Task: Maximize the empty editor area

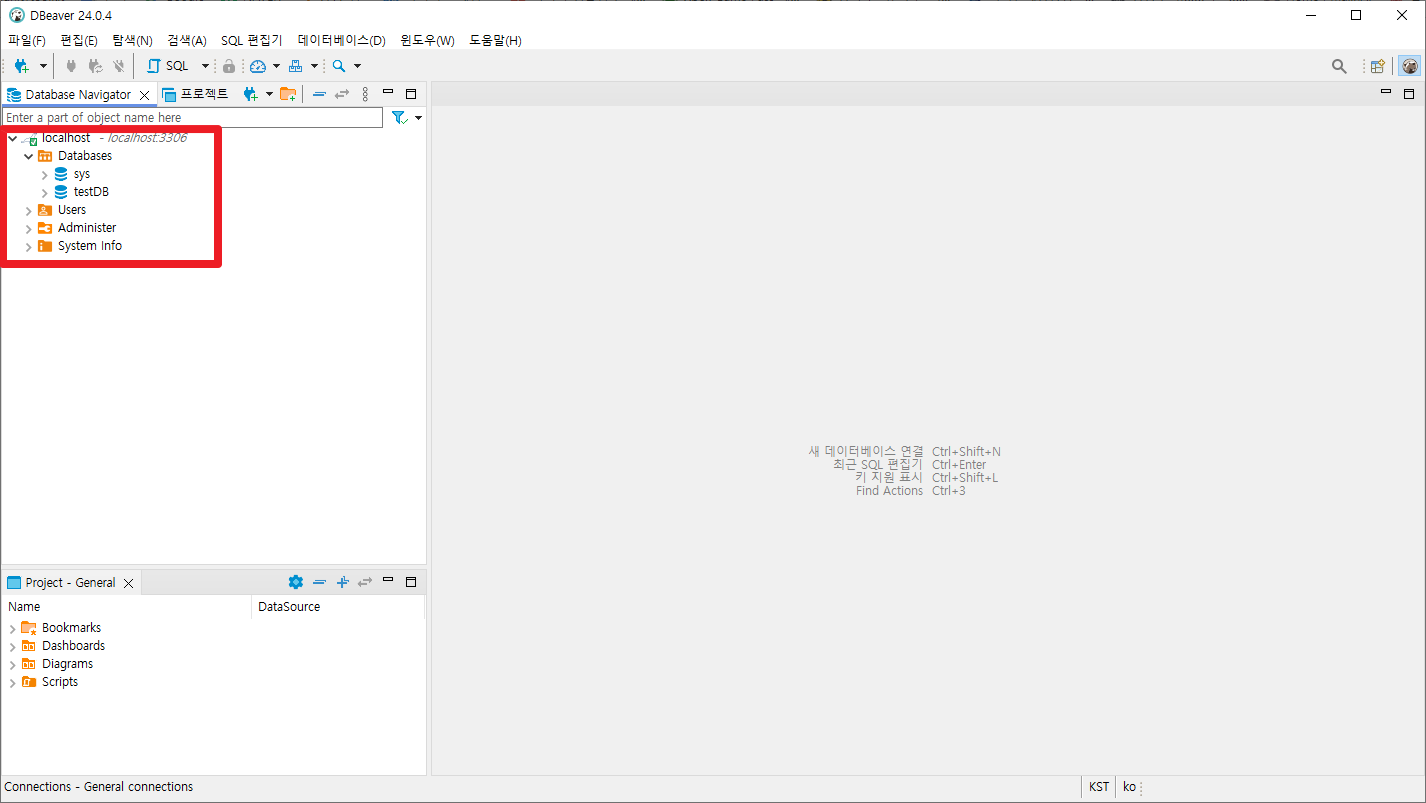Action: tap(1409, 94)
